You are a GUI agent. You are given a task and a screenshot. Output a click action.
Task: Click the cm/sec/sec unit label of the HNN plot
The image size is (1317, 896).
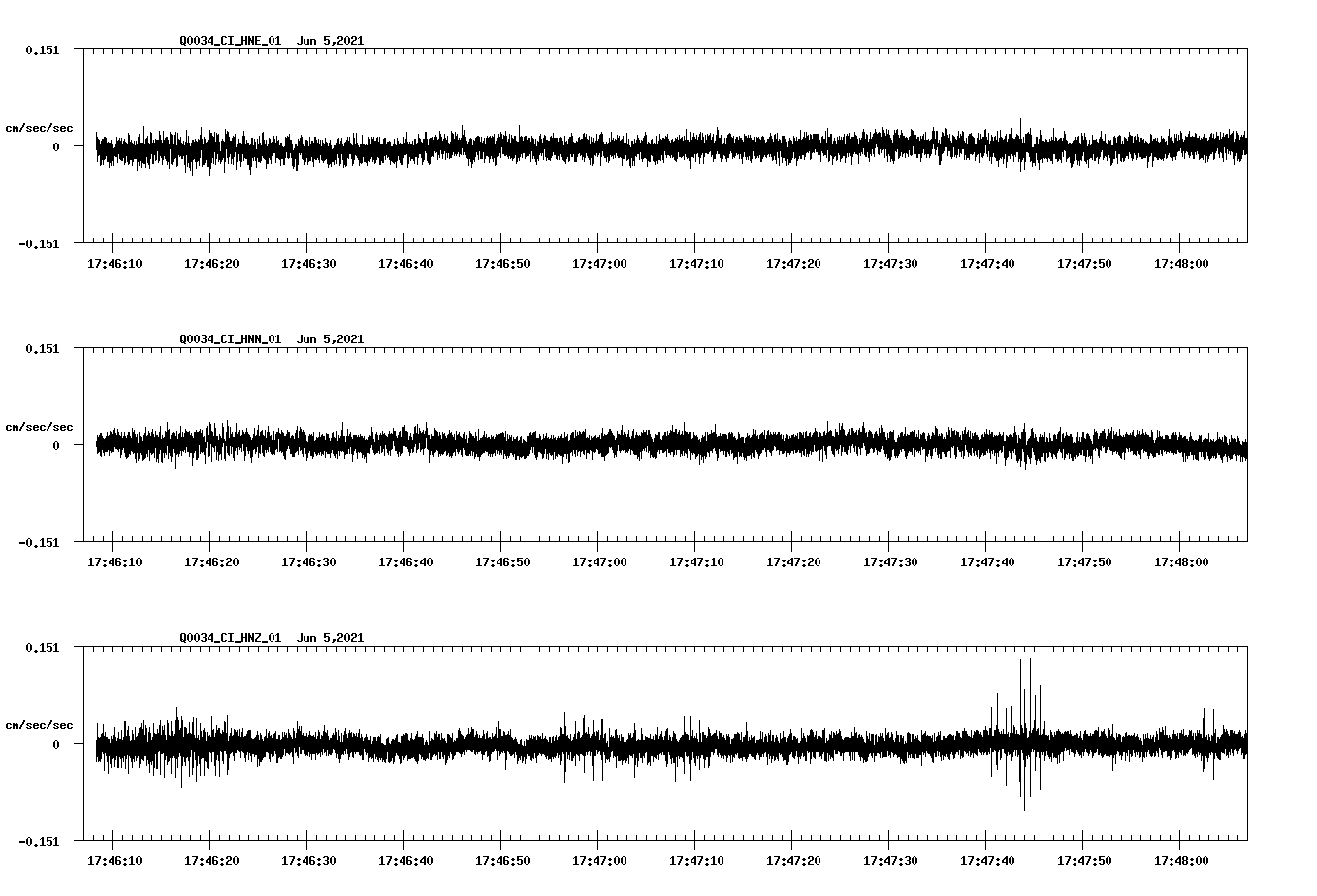[x=39, y=427]
